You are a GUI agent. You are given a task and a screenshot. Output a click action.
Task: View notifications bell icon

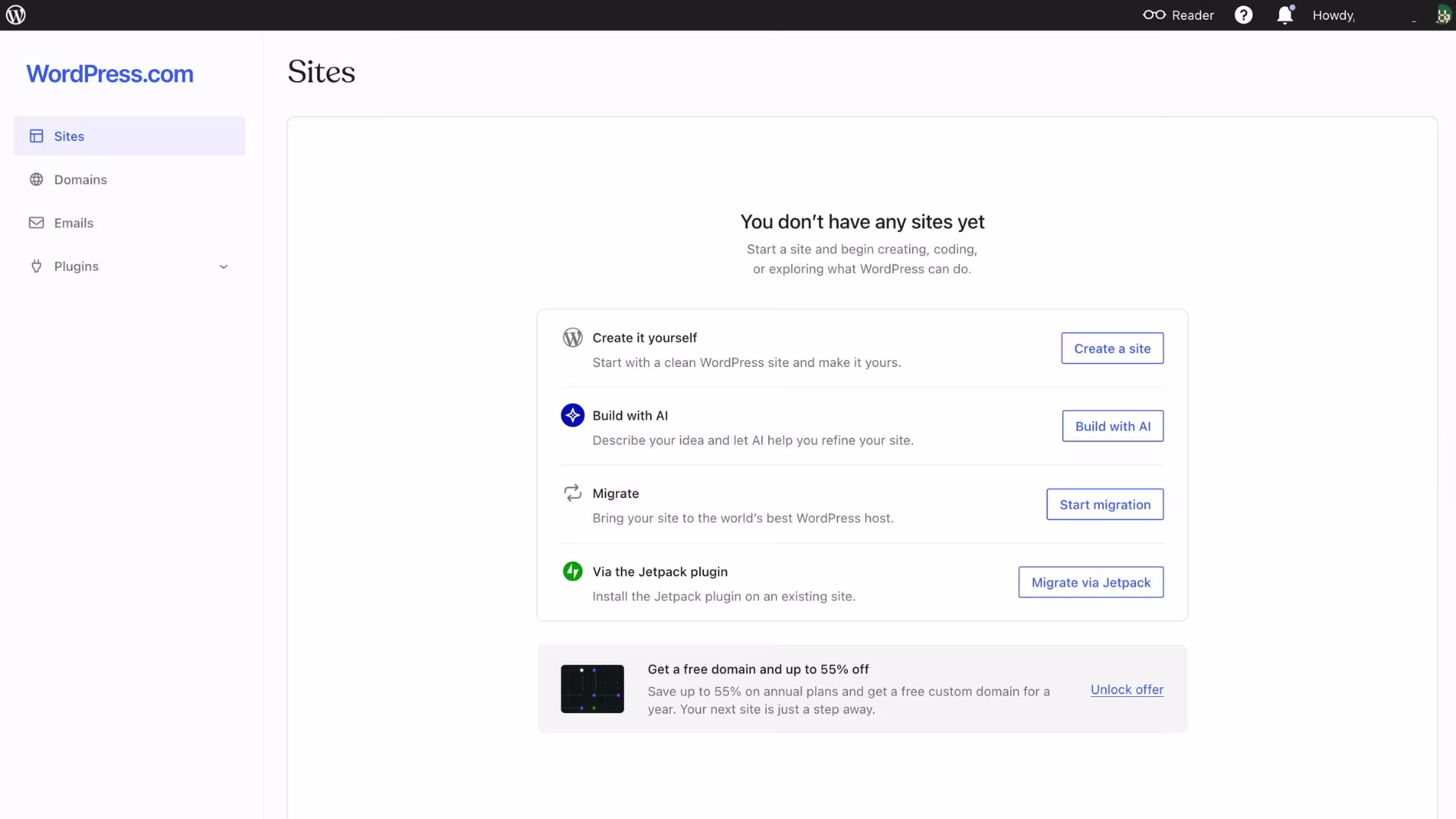click(x=1285, y=15)
